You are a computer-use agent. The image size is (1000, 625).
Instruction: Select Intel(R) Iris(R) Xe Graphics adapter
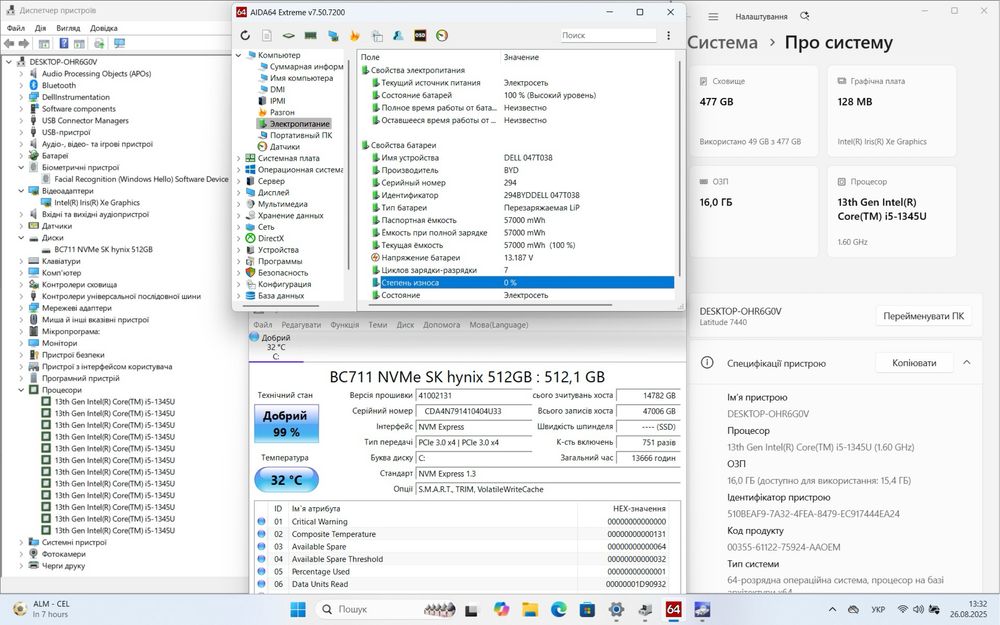96,202
